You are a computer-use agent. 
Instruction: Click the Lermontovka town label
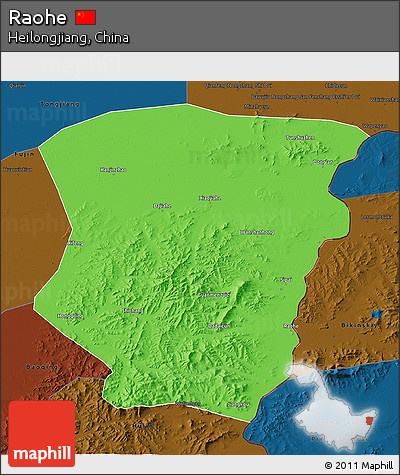tap(377, 217)
